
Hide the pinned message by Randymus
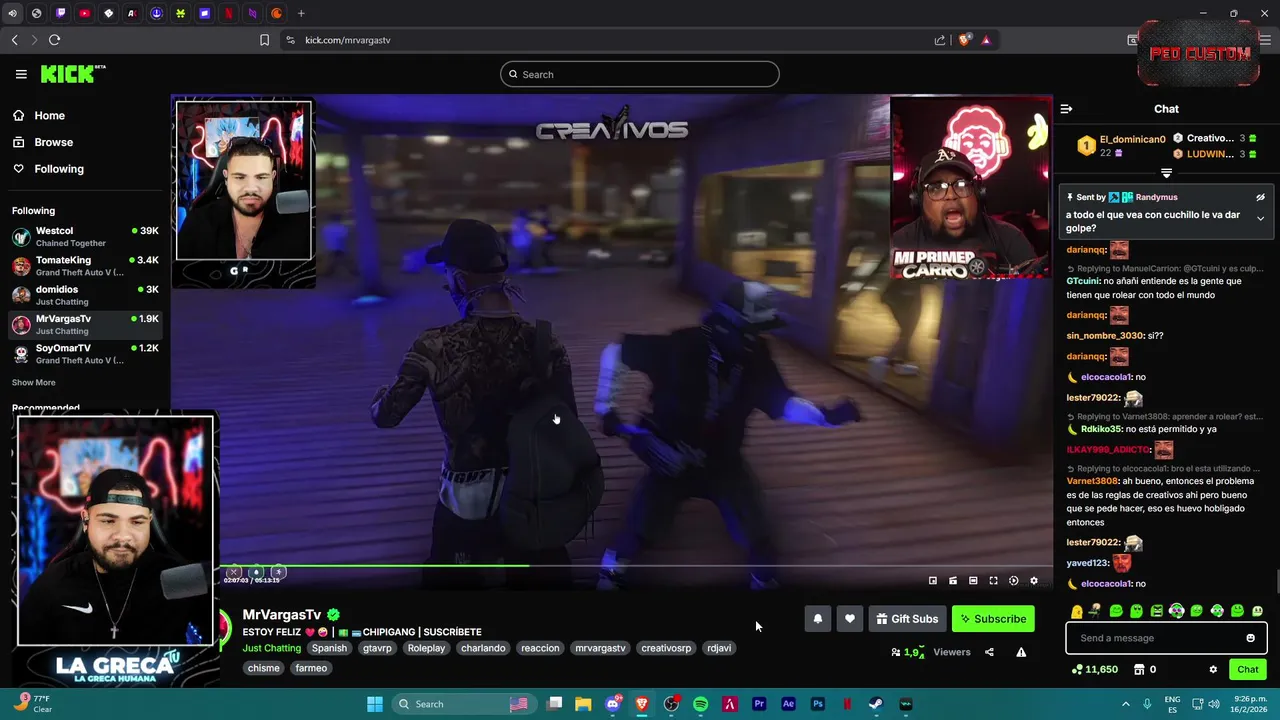[x=1260, y=198]
